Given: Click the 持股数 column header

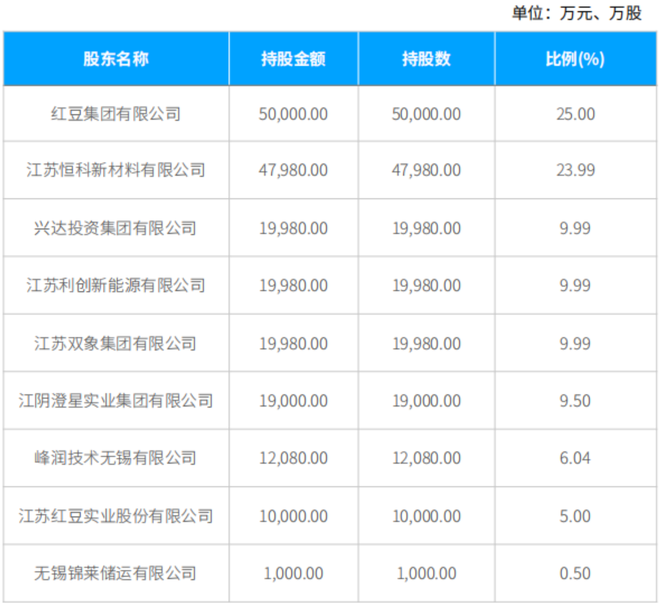Looking at the screenshot, I should (427, 59).
